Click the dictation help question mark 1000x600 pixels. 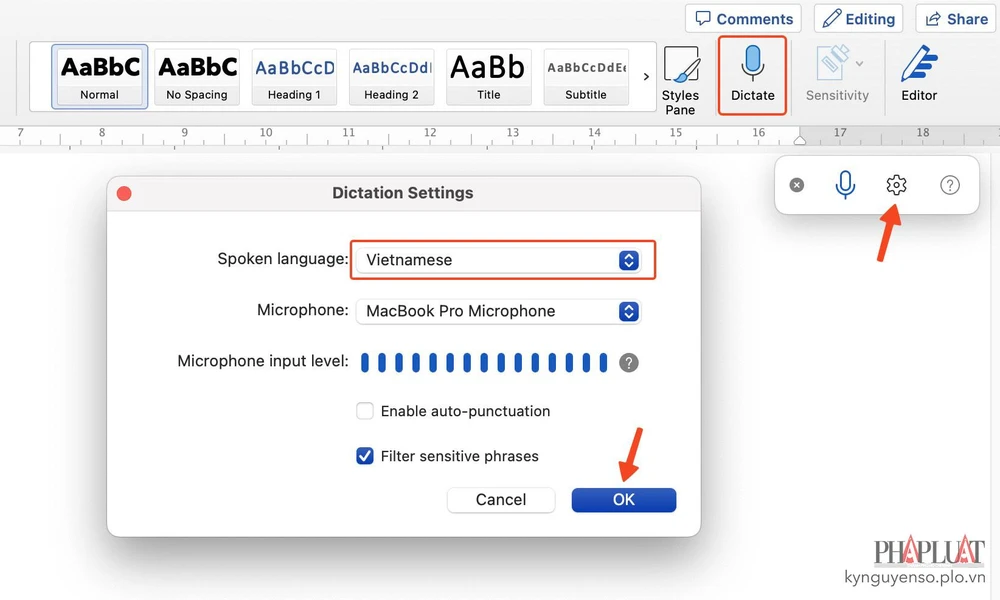(950, 185)
